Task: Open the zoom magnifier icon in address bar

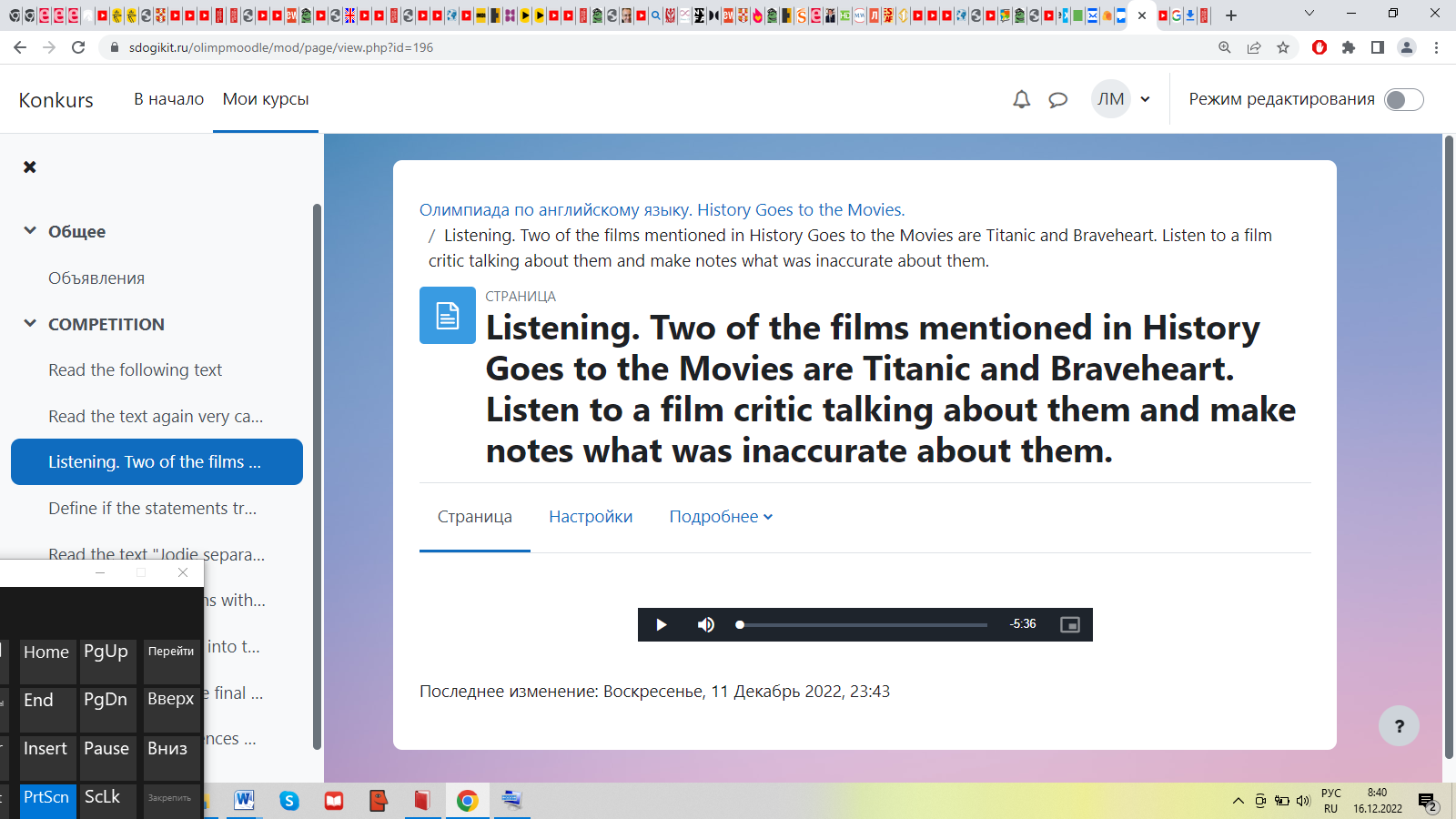Action: (1225, 47)
